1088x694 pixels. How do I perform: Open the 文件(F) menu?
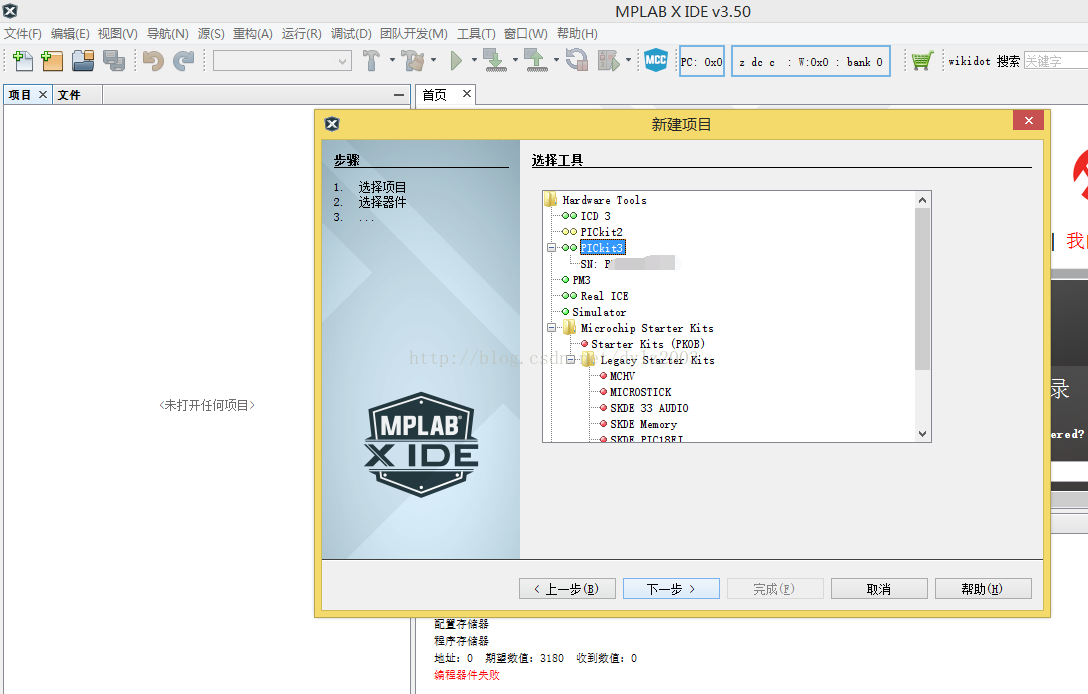pos(23,34)
